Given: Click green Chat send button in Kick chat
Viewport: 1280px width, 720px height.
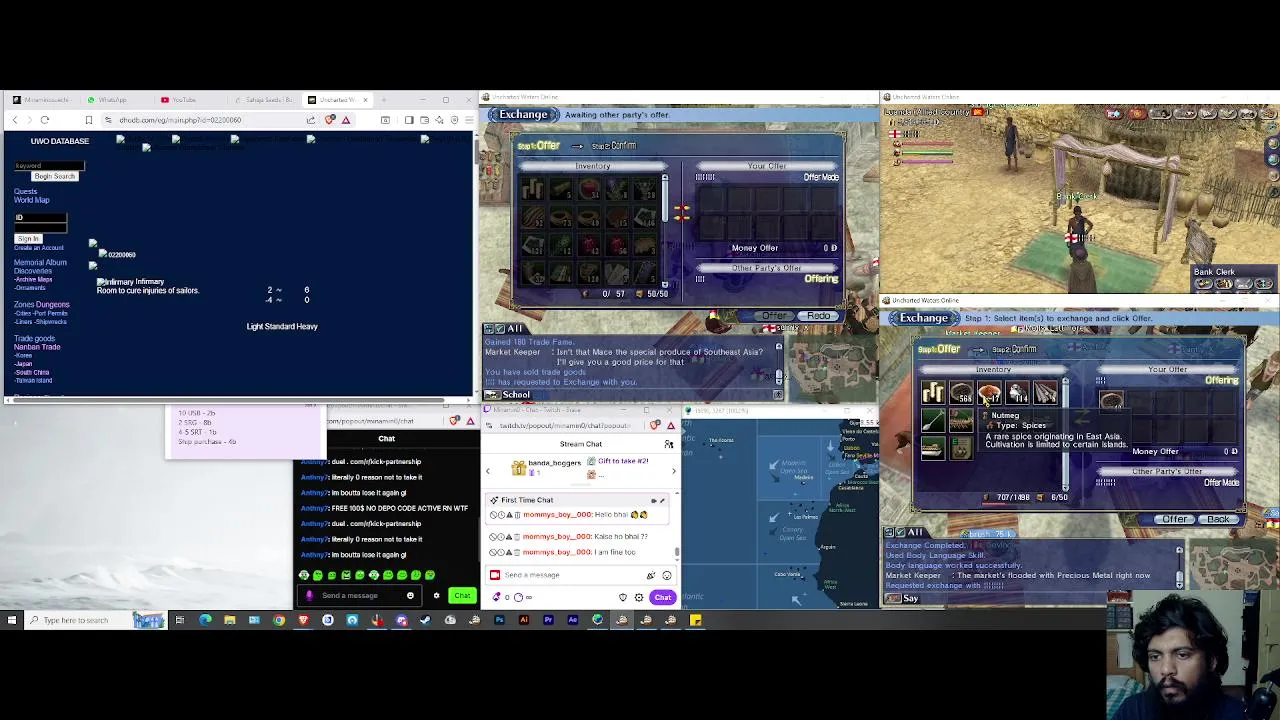Looking at the screenshot, I should (x=462, y=596).
